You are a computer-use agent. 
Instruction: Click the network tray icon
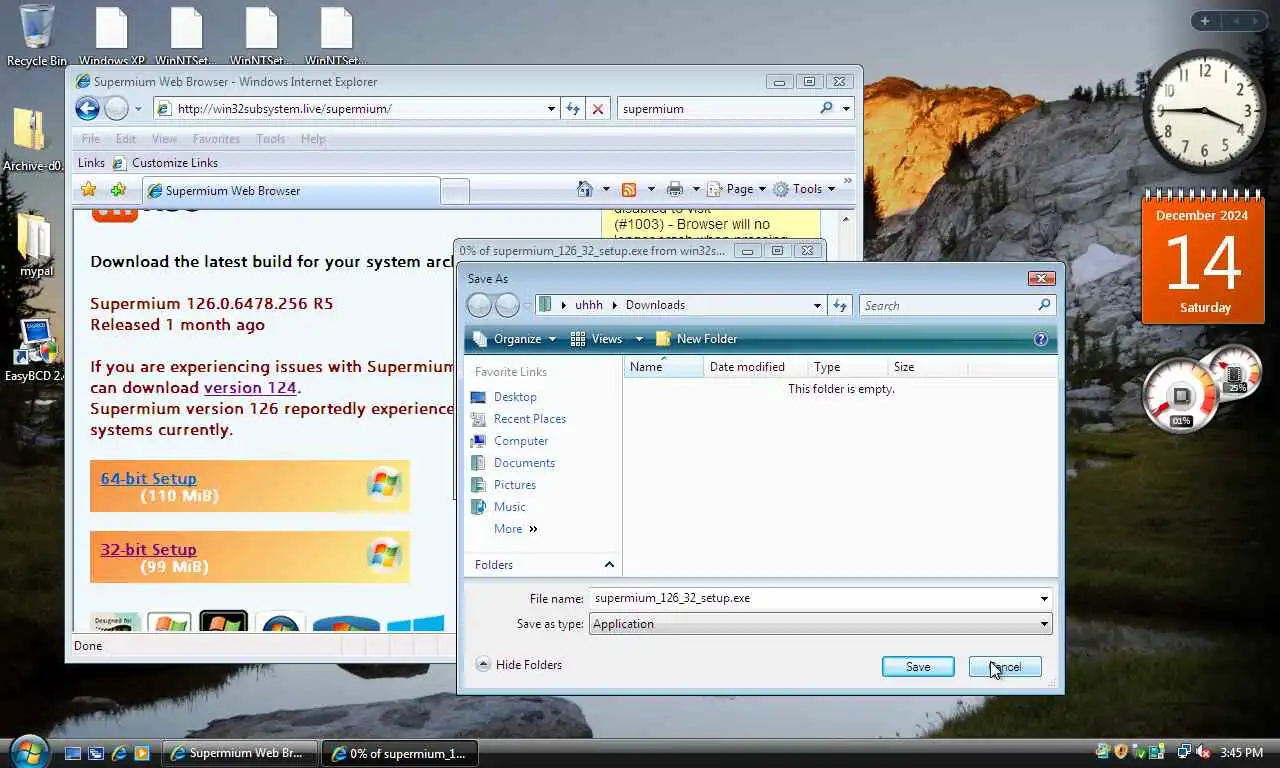(1184, 752)
